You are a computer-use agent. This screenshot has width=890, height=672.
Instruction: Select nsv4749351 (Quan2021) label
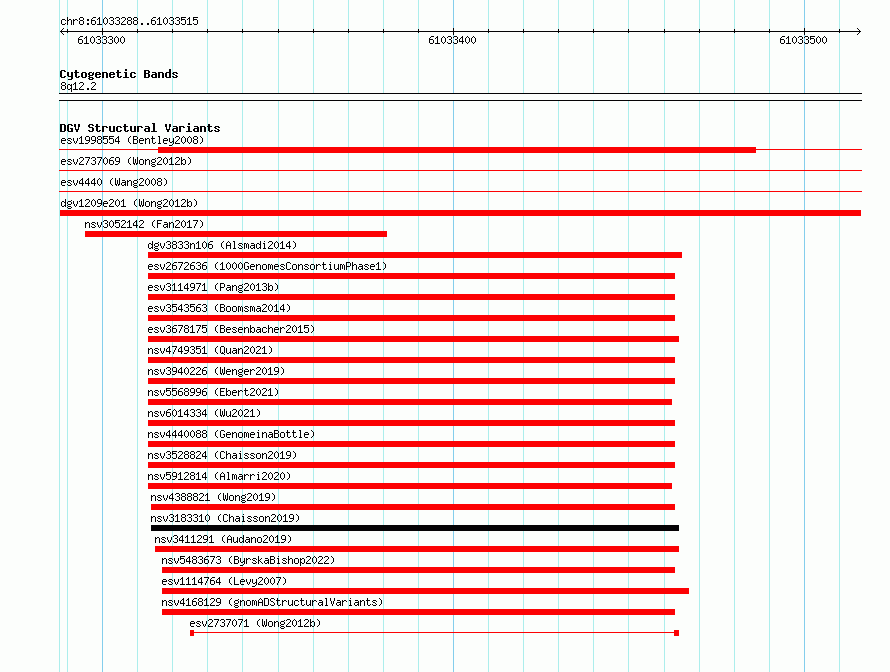coord(210,350)
